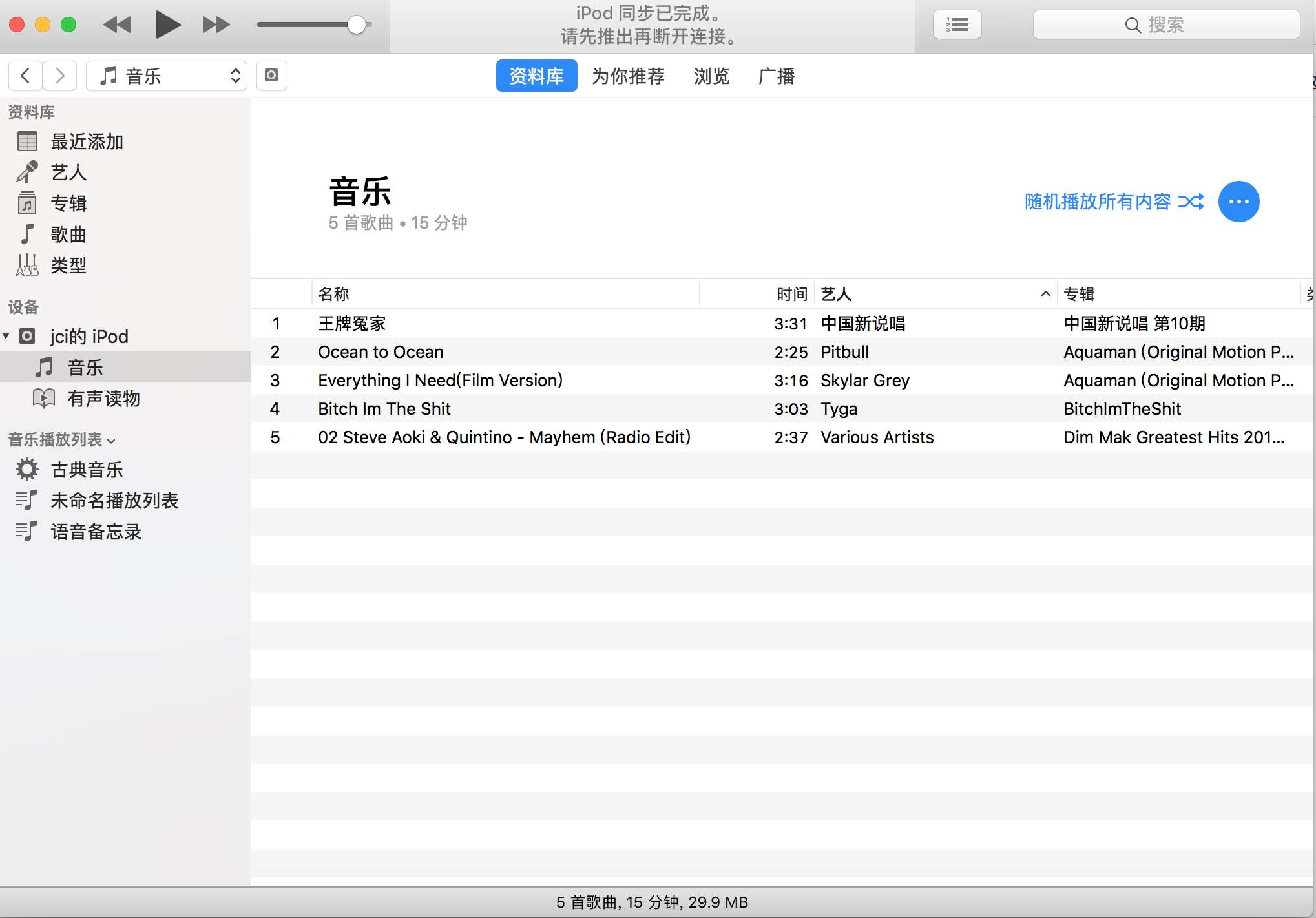Open the Up Next list icon
This screenshot has width=1316, height=918.
coord(957,25)
